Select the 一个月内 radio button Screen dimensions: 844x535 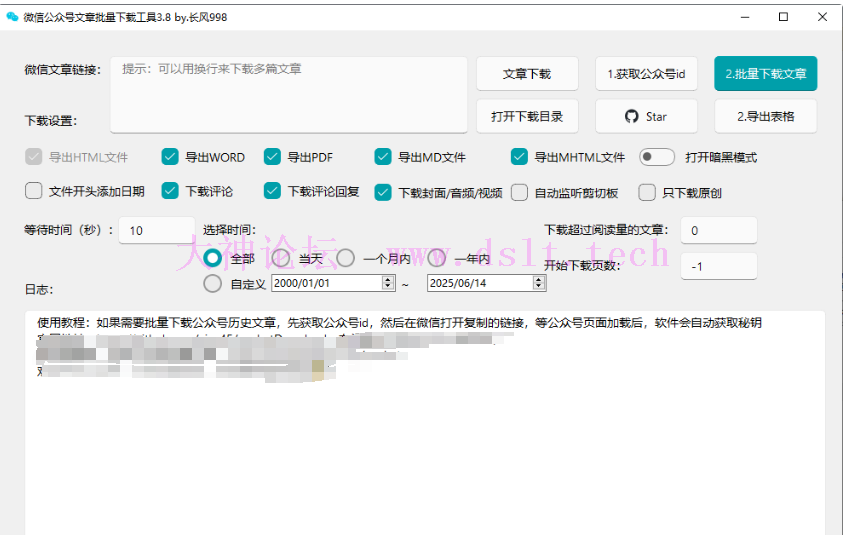(346, 258)
